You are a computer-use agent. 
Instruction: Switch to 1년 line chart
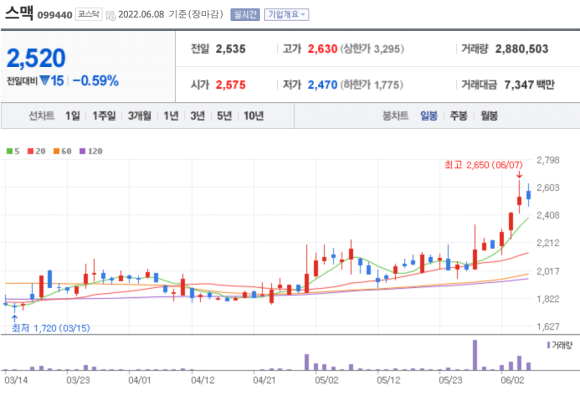171,116
